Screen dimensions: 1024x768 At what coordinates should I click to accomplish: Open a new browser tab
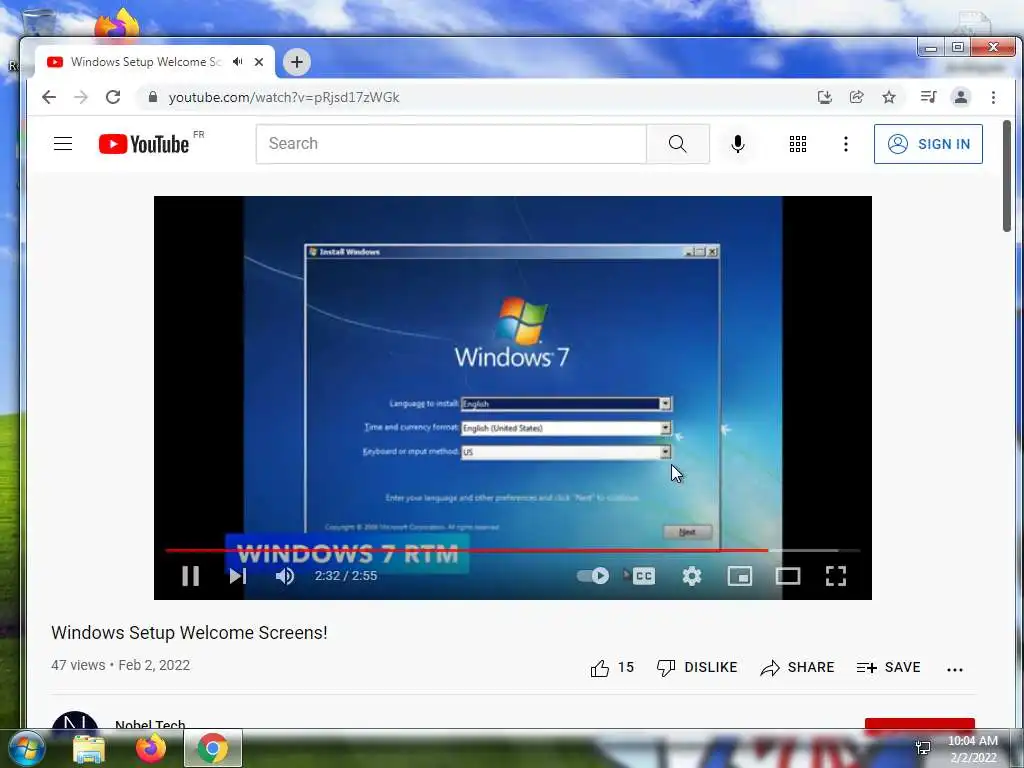[296, 62]
